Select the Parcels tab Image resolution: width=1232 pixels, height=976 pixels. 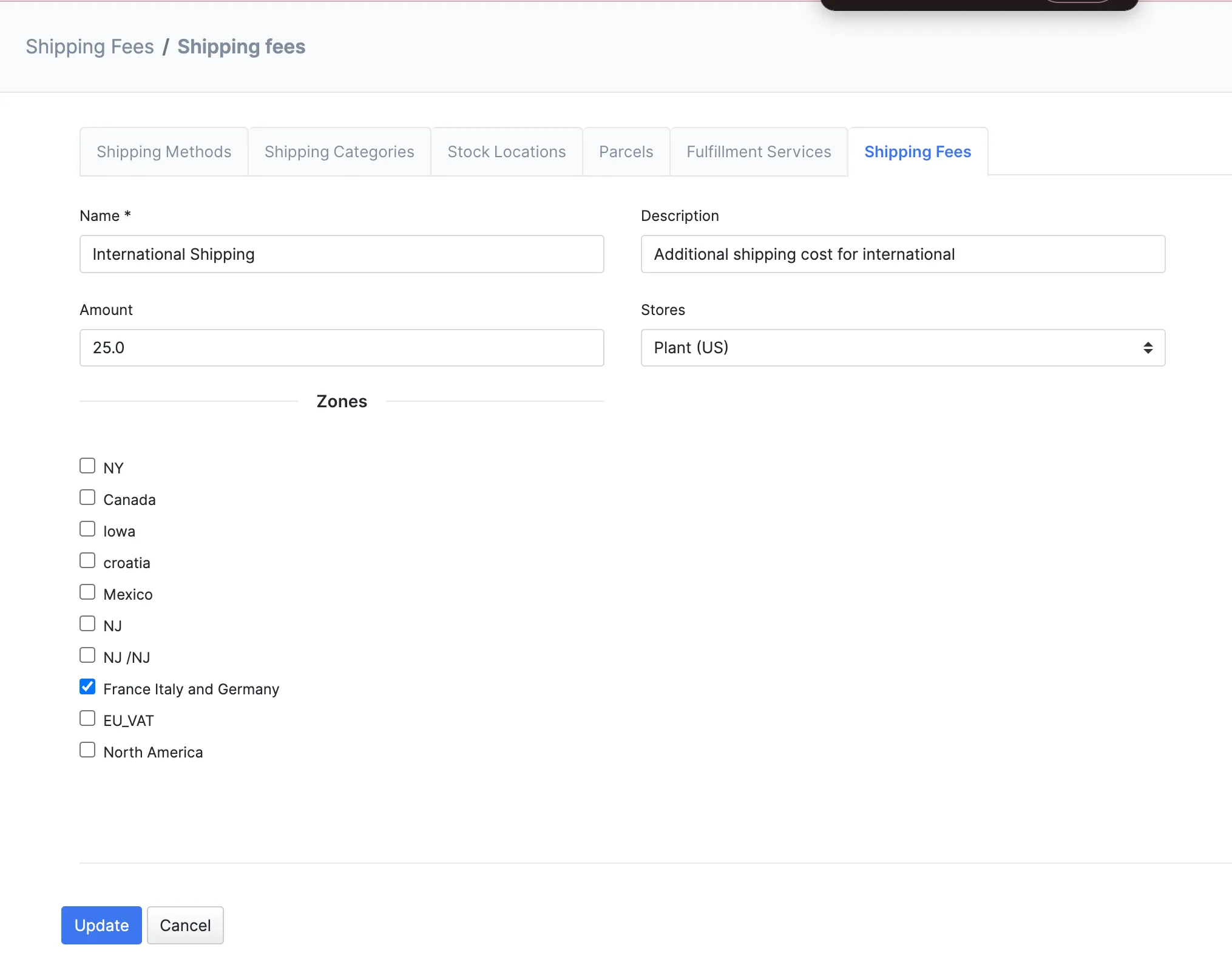point(626,152)
